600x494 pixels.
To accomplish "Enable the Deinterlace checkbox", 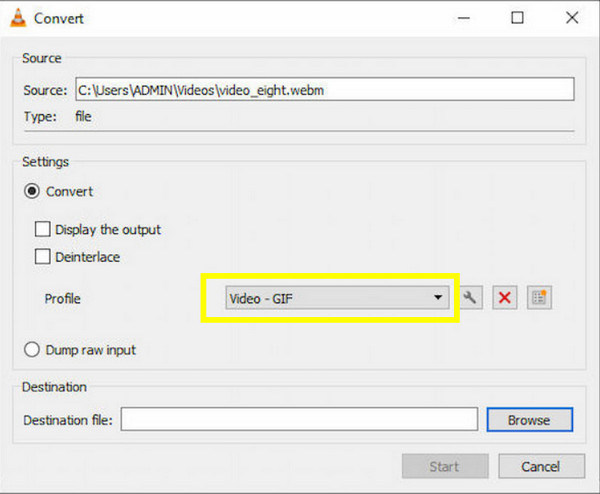I will tap(42, 256).
